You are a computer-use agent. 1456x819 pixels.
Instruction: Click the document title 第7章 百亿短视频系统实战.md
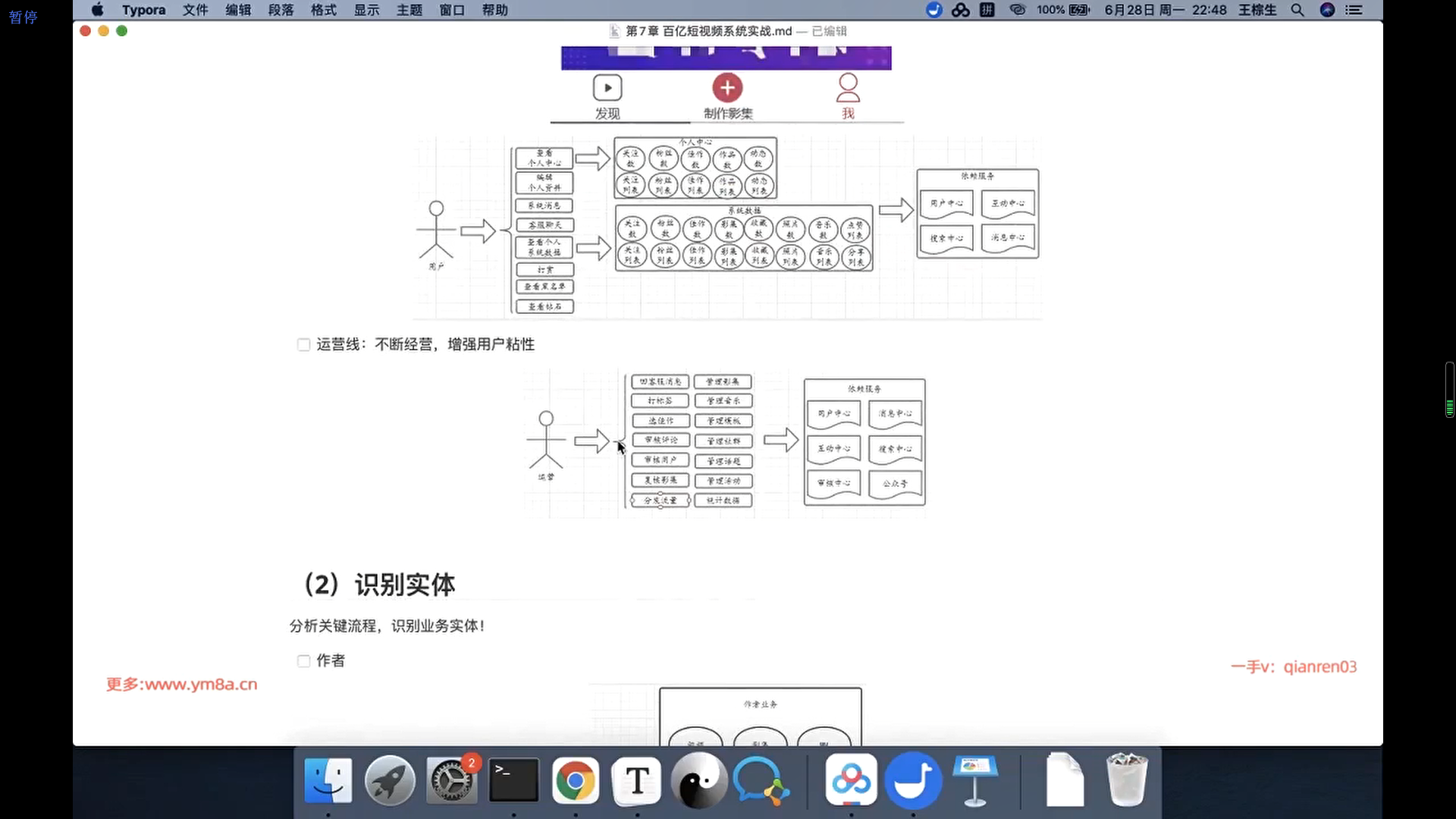point(708,31)
